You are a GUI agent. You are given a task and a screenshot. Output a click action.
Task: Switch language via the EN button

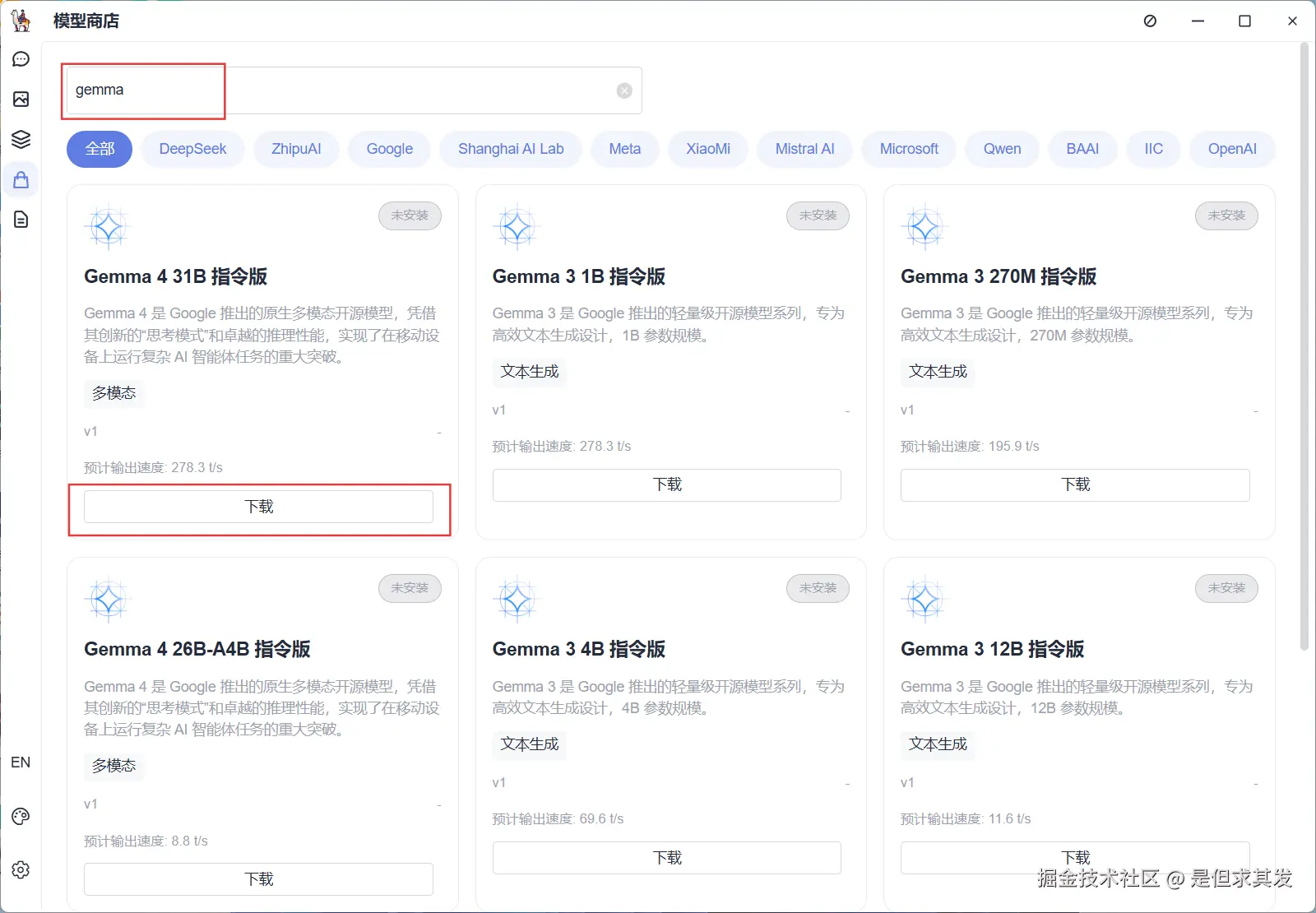pyautogui.click(x=21, y=762)
